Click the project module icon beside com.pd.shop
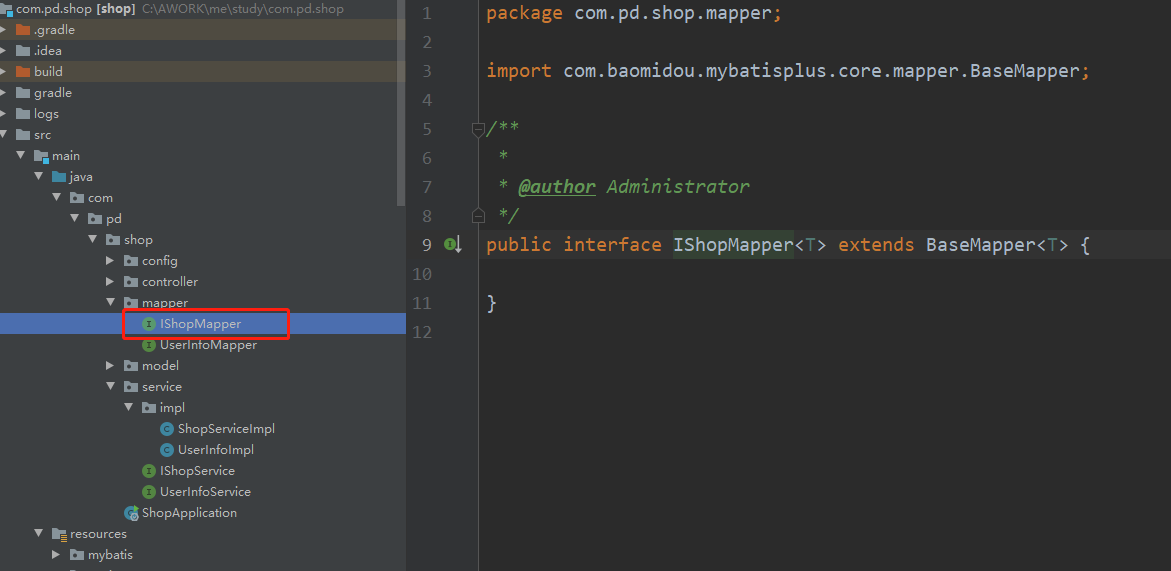The height and width of the screenshot is (571, 1171). [x=7, y=10]
